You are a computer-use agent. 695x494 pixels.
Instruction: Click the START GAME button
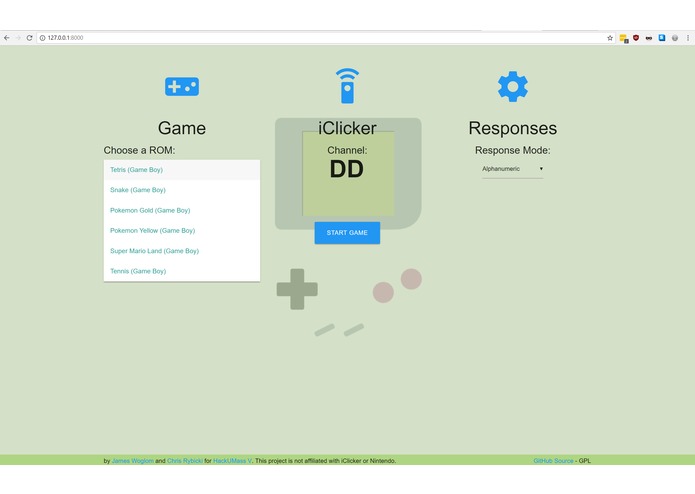[x=347, y=233]
